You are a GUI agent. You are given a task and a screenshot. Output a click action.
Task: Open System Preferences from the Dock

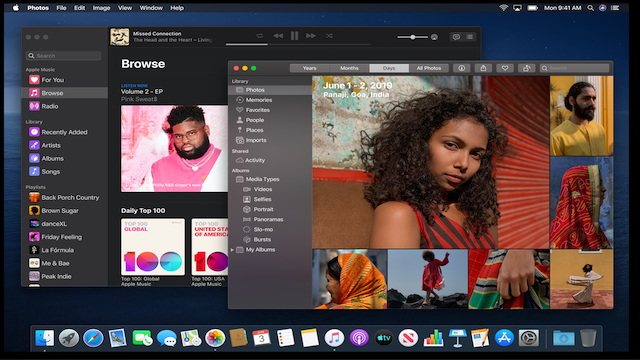coord(529,338)
